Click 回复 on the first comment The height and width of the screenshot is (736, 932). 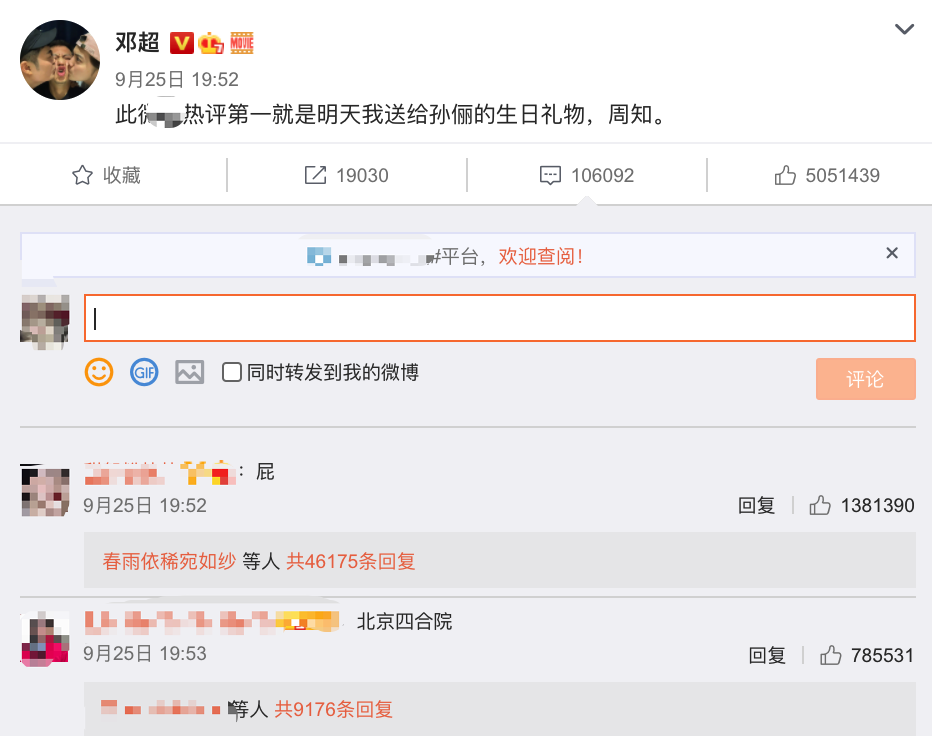pyautogui.click(x=757, y=506)
